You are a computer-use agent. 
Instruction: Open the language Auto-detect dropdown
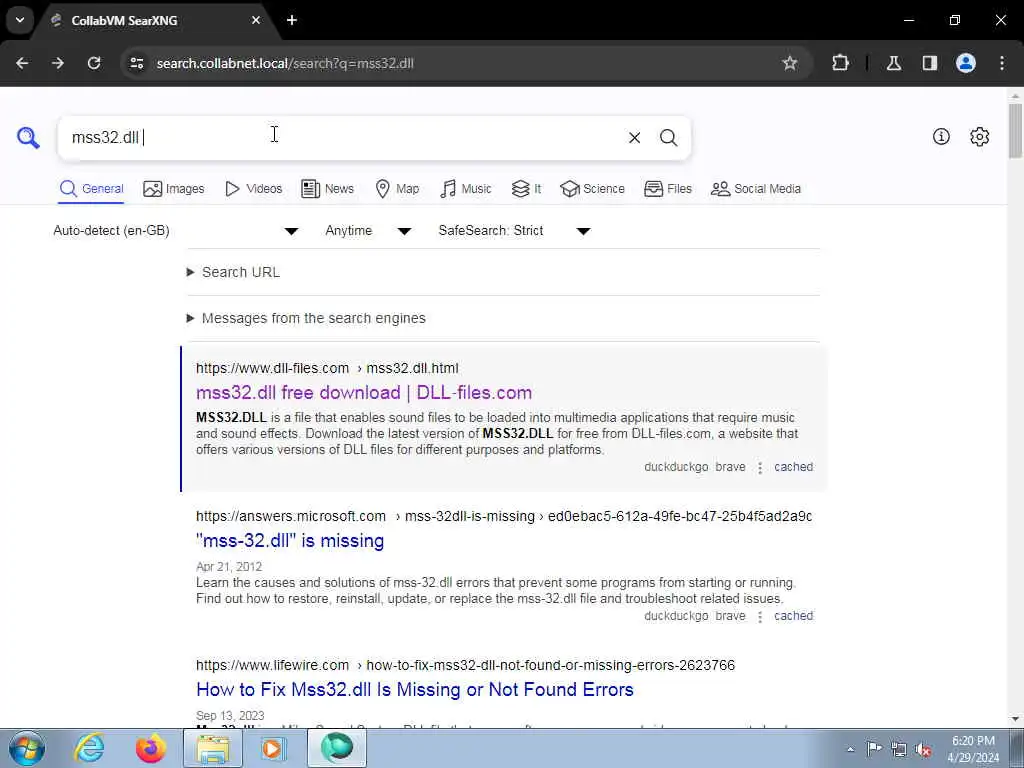pyautogui.click(x=176, y=231)
